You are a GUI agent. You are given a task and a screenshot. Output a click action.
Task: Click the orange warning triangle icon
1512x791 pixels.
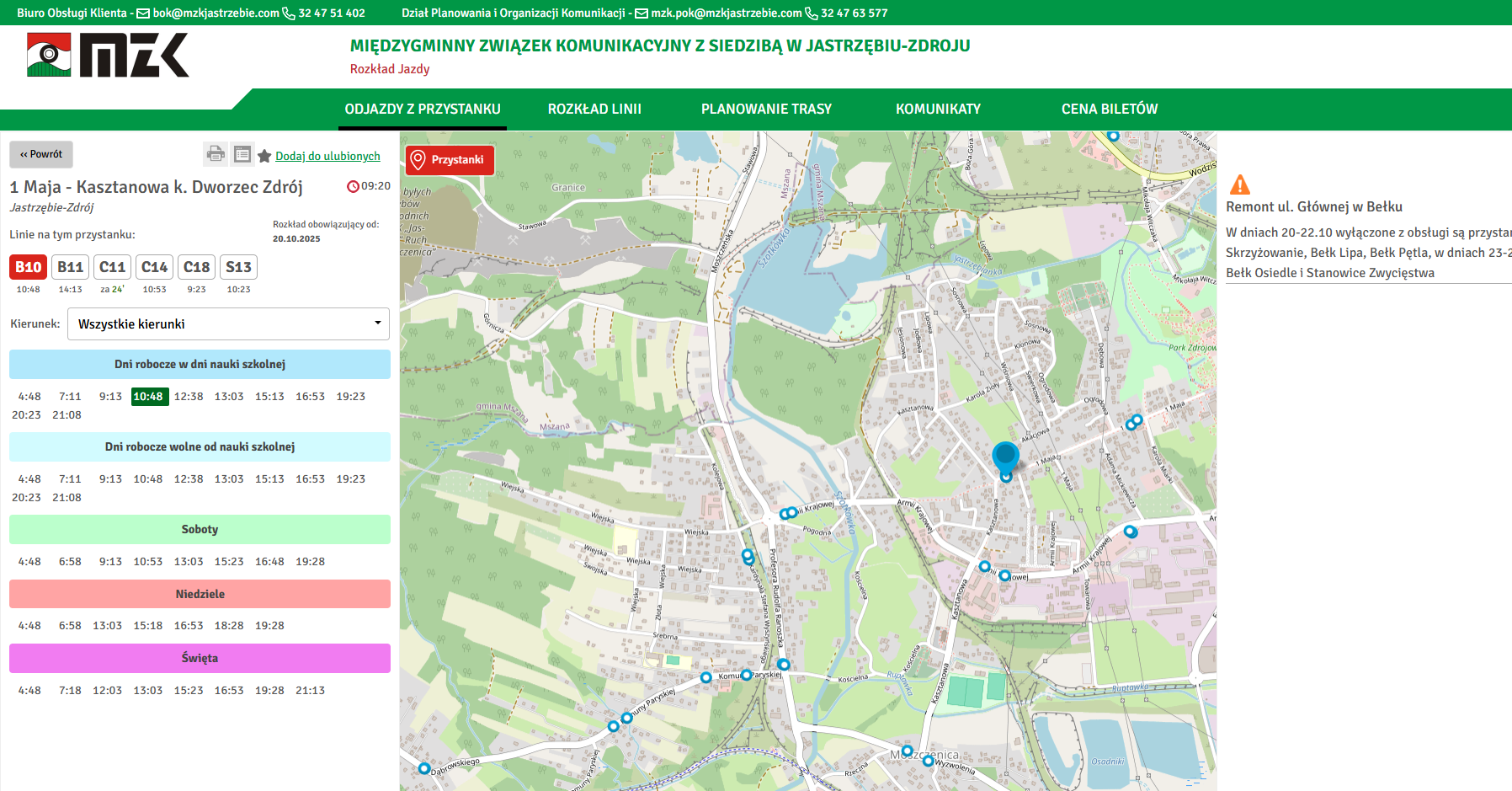click(1239, 184)
